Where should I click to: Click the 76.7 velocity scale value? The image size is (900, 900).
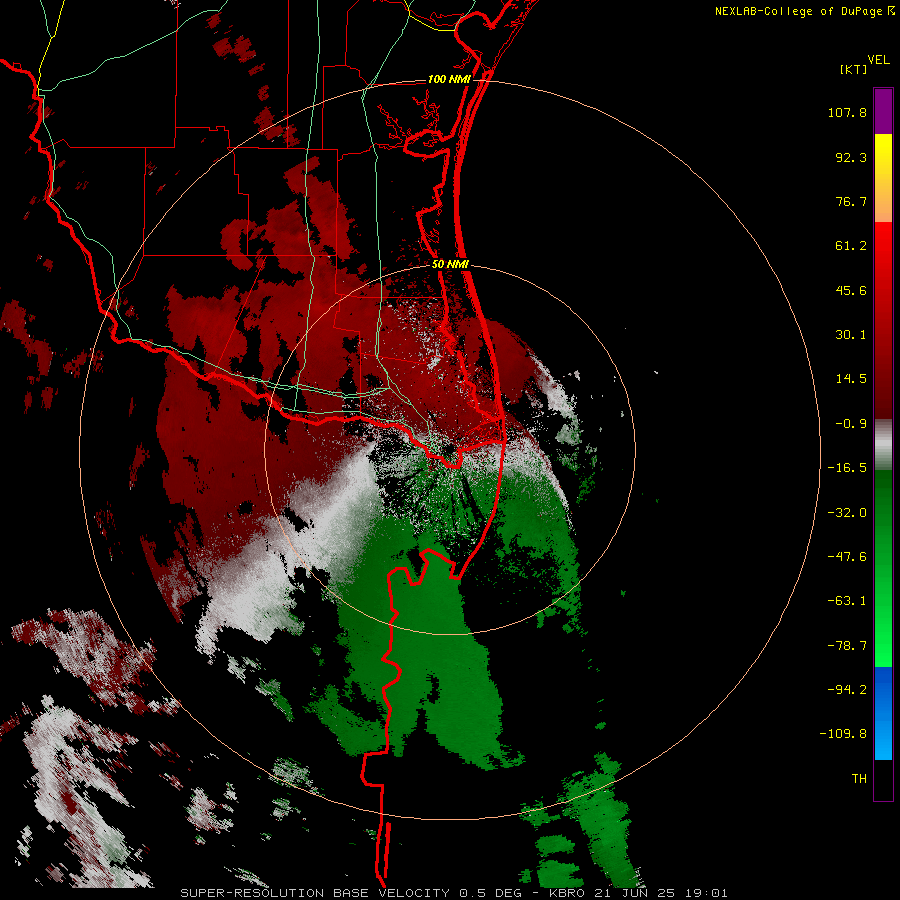click(x=851, y=201)
